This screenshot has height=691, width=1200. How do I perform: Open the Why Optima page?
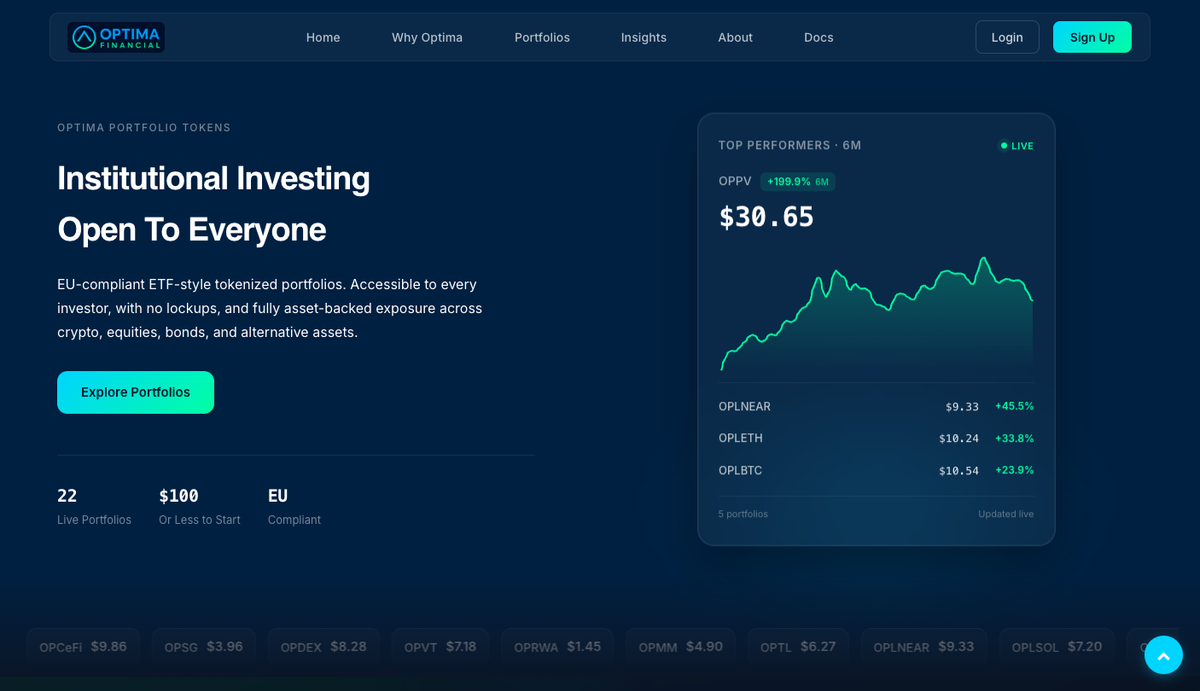pyautogui.click(x=427, y=37)
